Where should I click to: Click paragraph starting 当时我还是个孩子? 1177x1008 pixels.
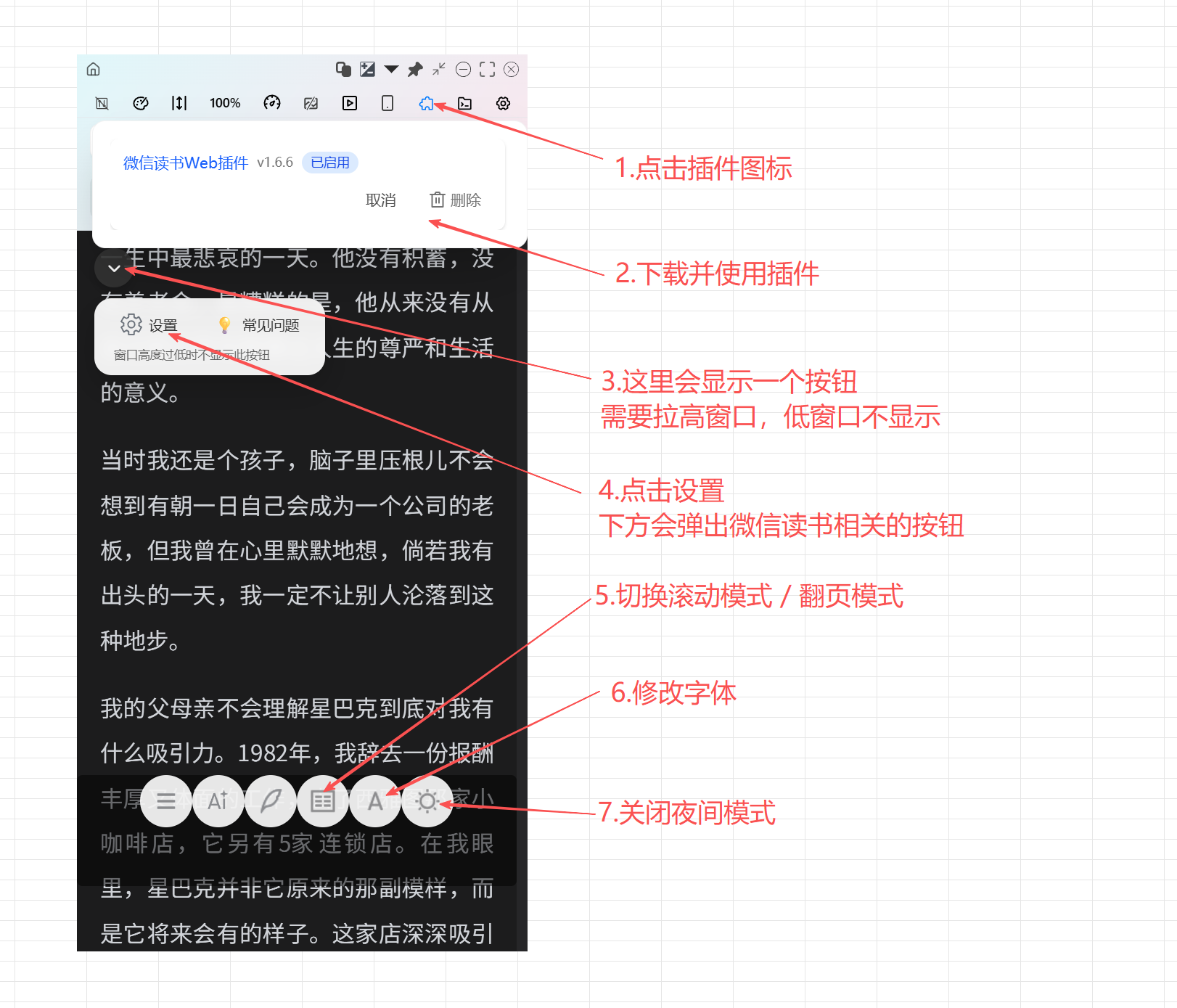click(297, 550)
